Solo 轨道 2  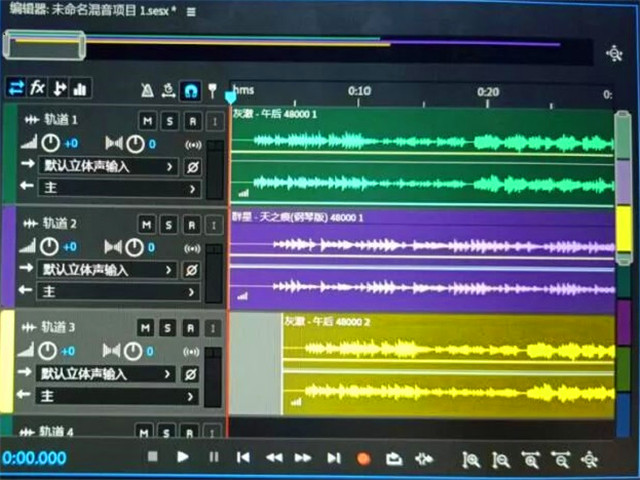[x=169, y=223]
